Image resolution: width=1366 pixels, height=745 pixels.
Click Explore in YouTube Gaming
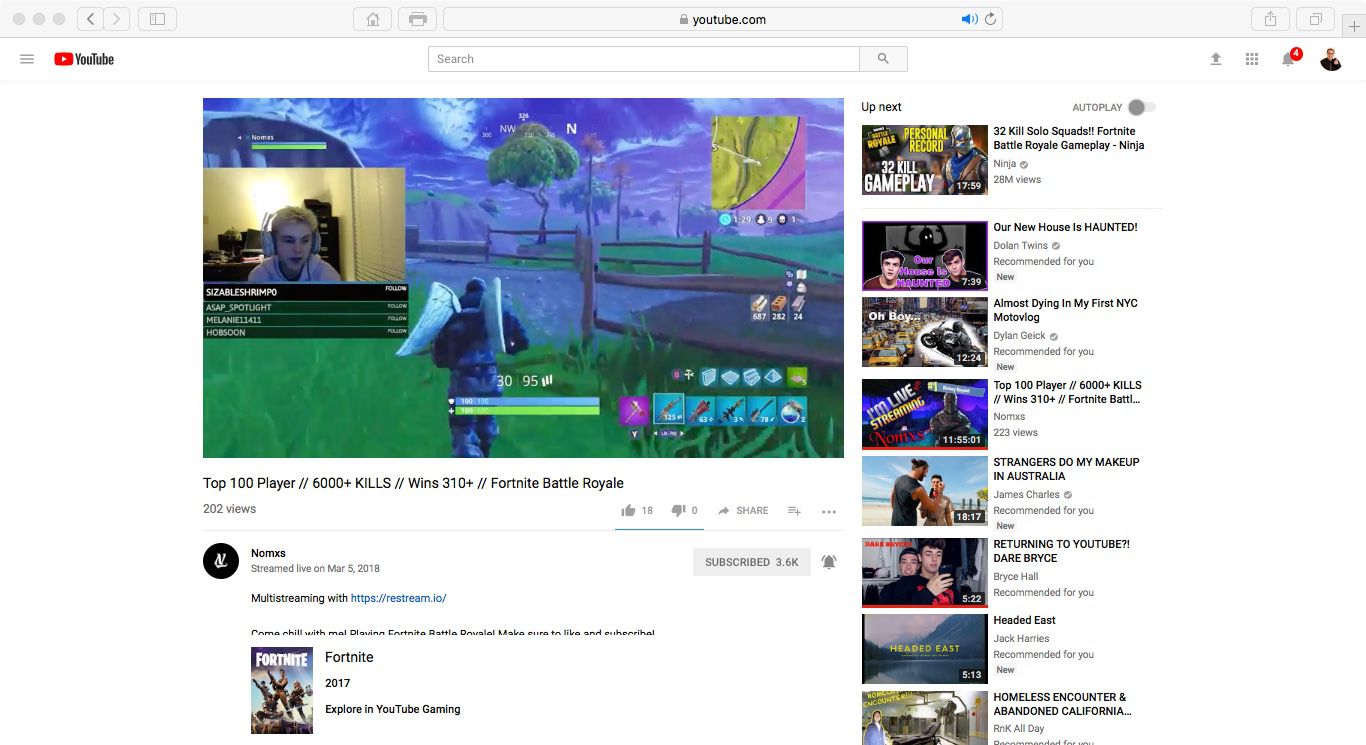393,709
